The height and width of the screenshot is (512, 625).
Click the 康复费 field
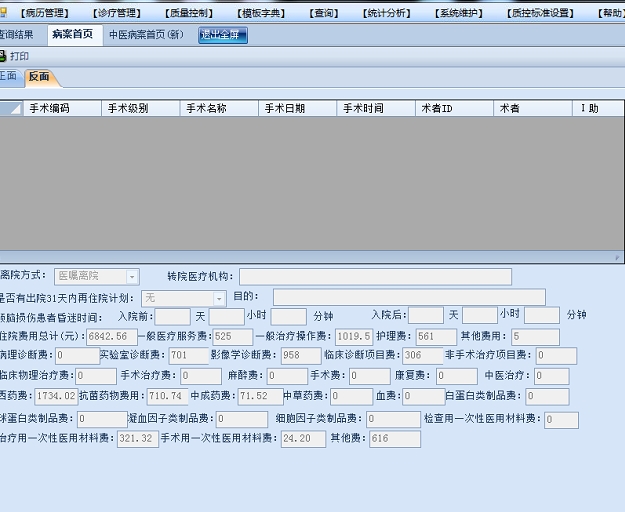[457, 376]
